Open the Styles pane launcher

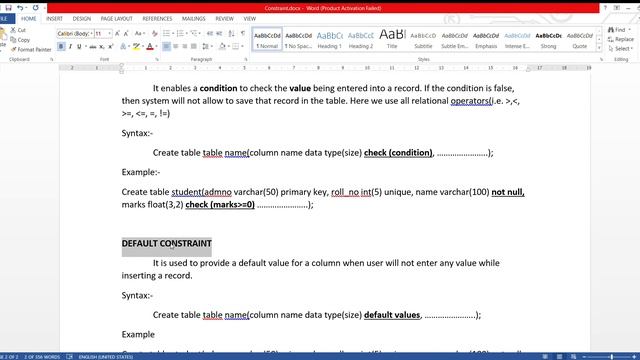[x=601, y=60]
